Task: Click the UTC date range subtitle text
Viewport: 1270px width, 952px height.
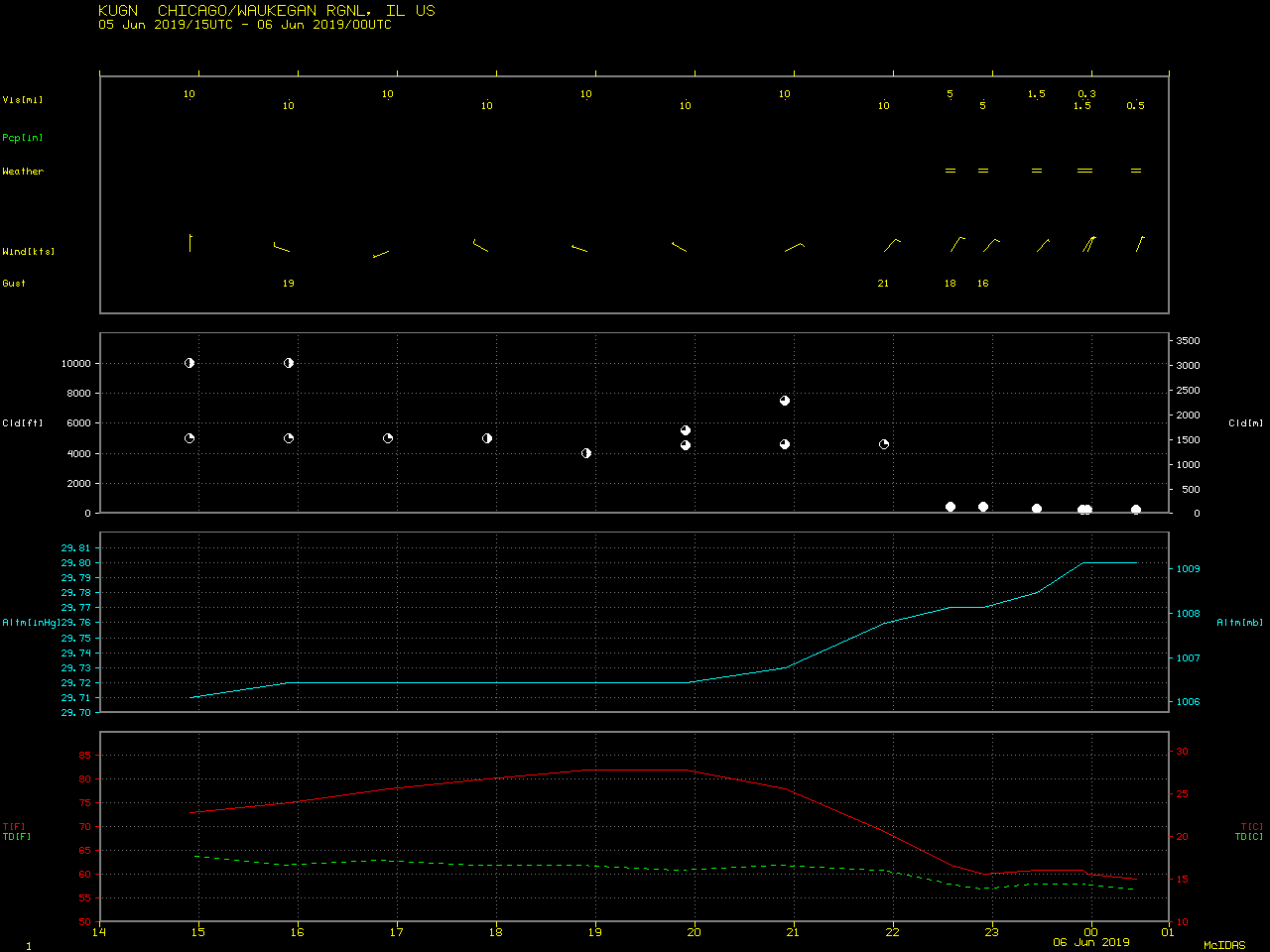Action: 244,25
